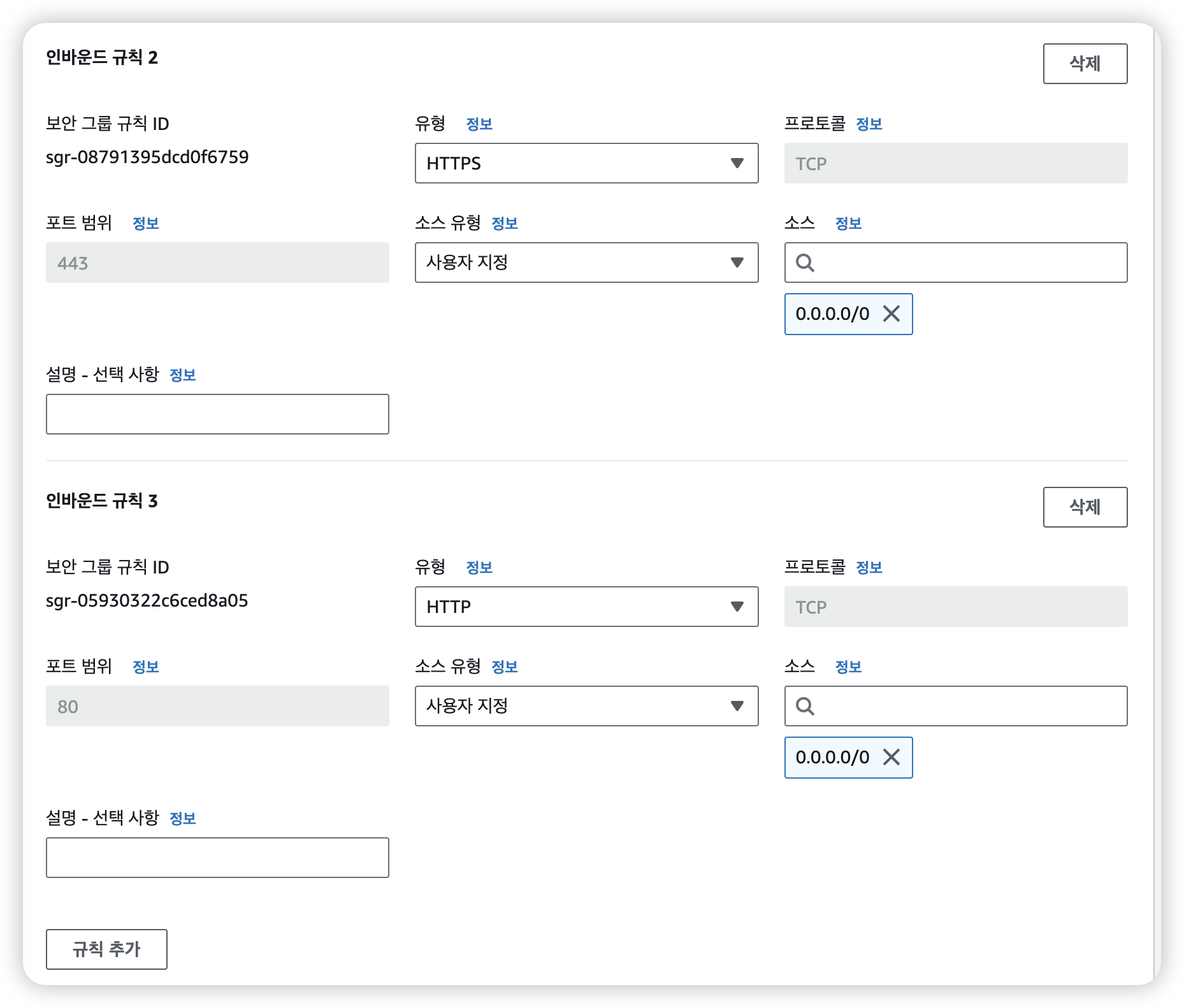The image size is (1184, 1008).
Task: Click search icon in rule 2 source field
Action: click(805, 263)
